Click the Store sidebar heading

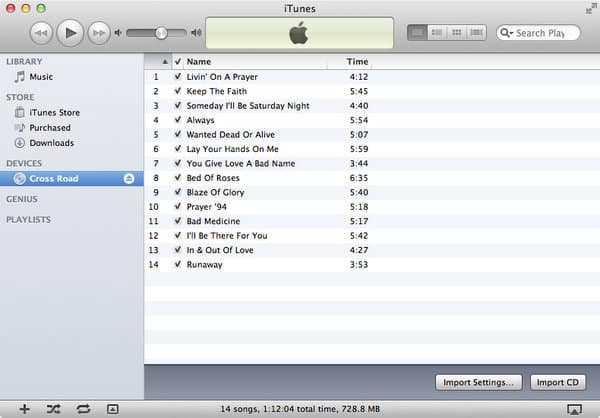click(x=20, y=97)
